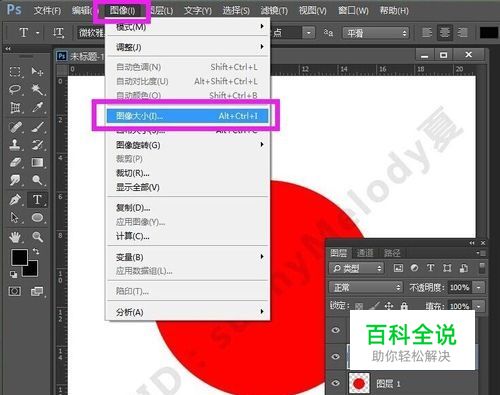Image resolution: width=500 pixels, height=395 pixels.
Task: Switch to the 通道 tab
Action: pyautogui.click(x=365, y=253)
